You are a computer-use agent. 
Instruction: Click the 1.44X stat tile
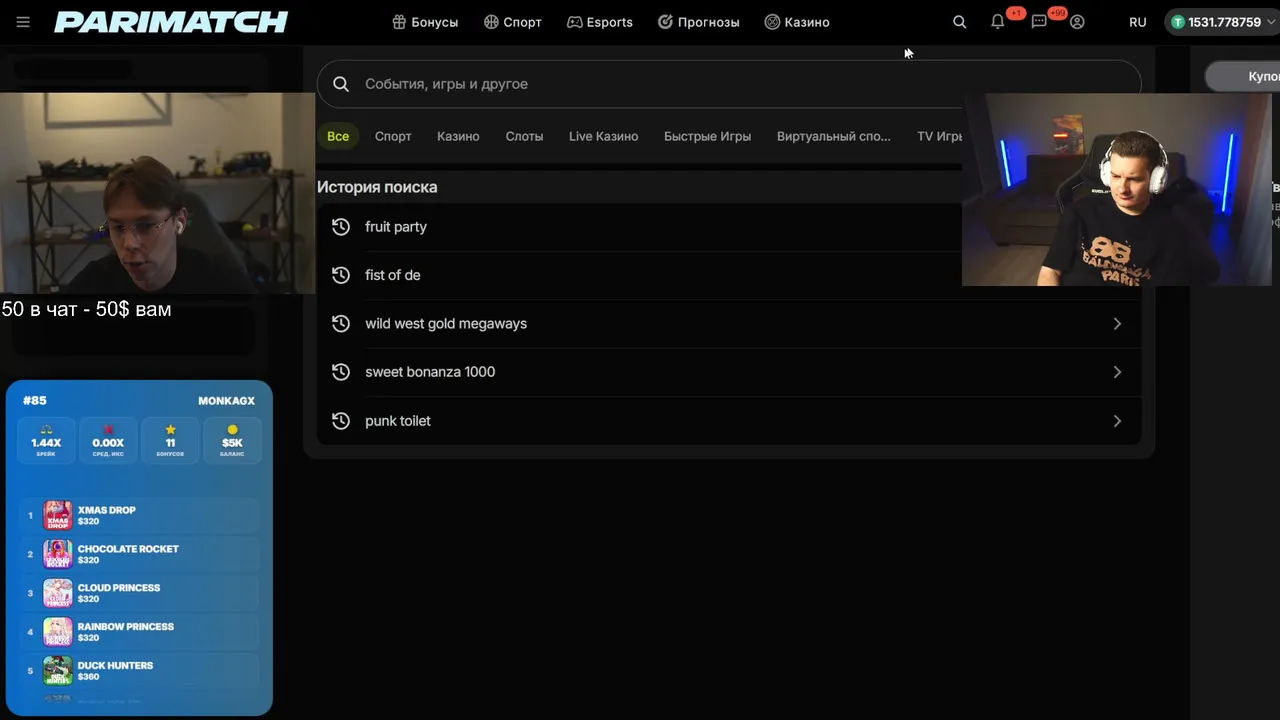(46, 441)
